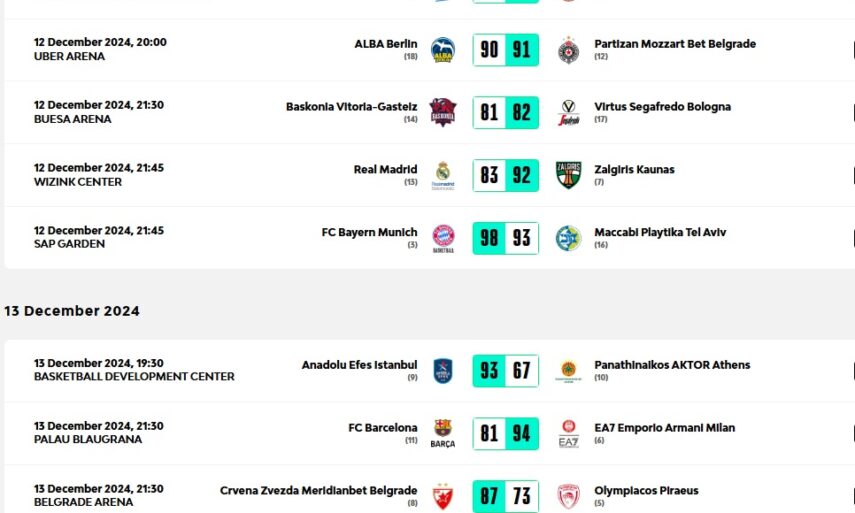Open the Maccabi Tel Aviv logo
The height and width of the screenshot is (513, 855).
568,238
